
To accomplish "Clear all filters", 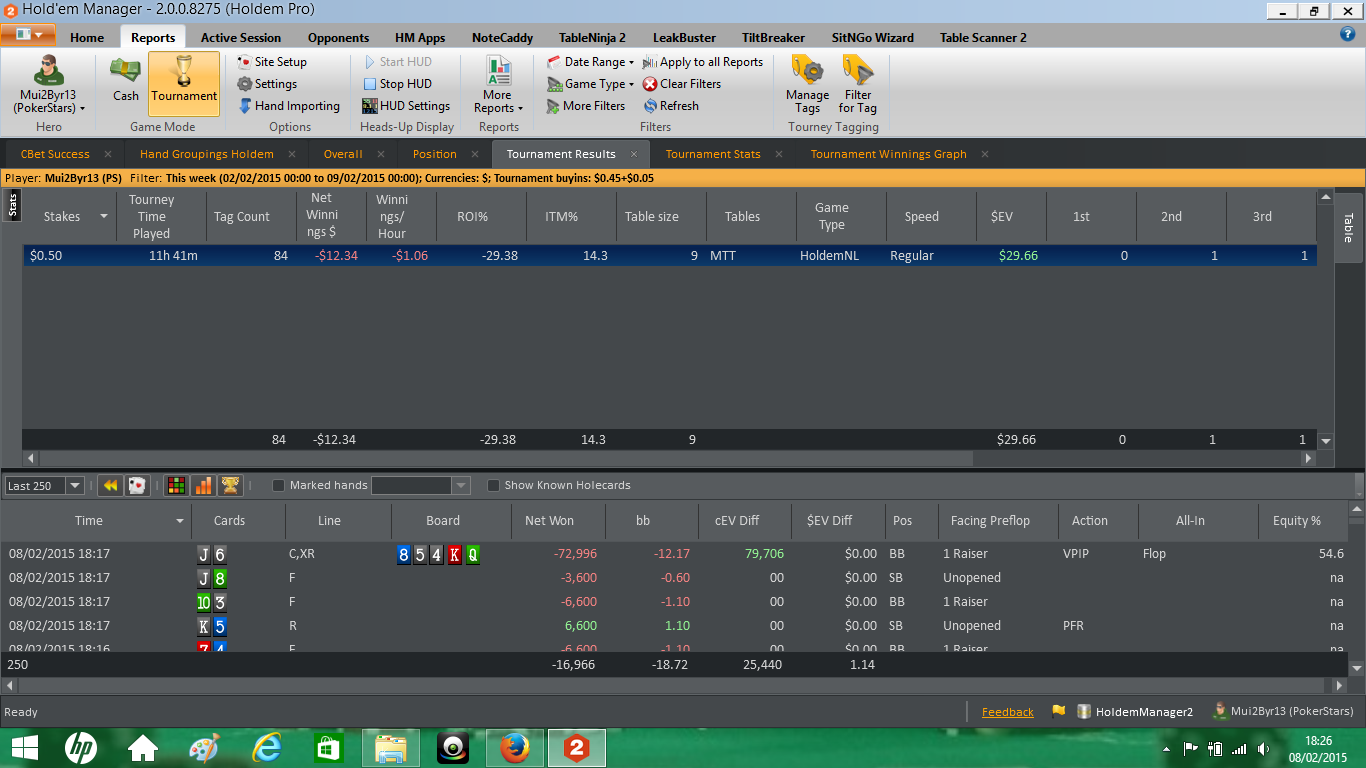I will click(x=682, y=84).
